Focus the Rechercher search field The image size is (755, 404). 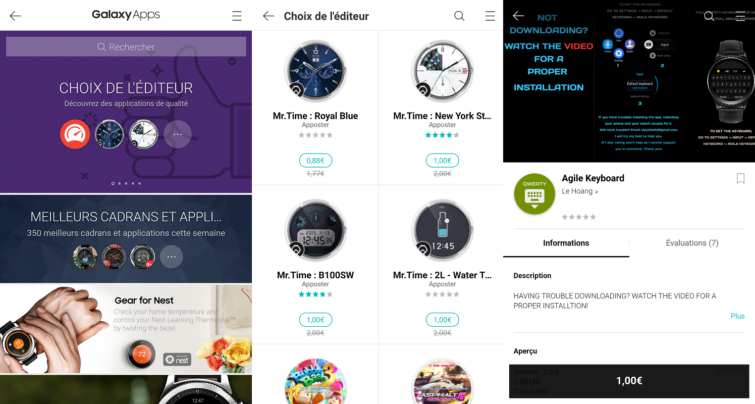pyautogui.click(x=126, y=47)
